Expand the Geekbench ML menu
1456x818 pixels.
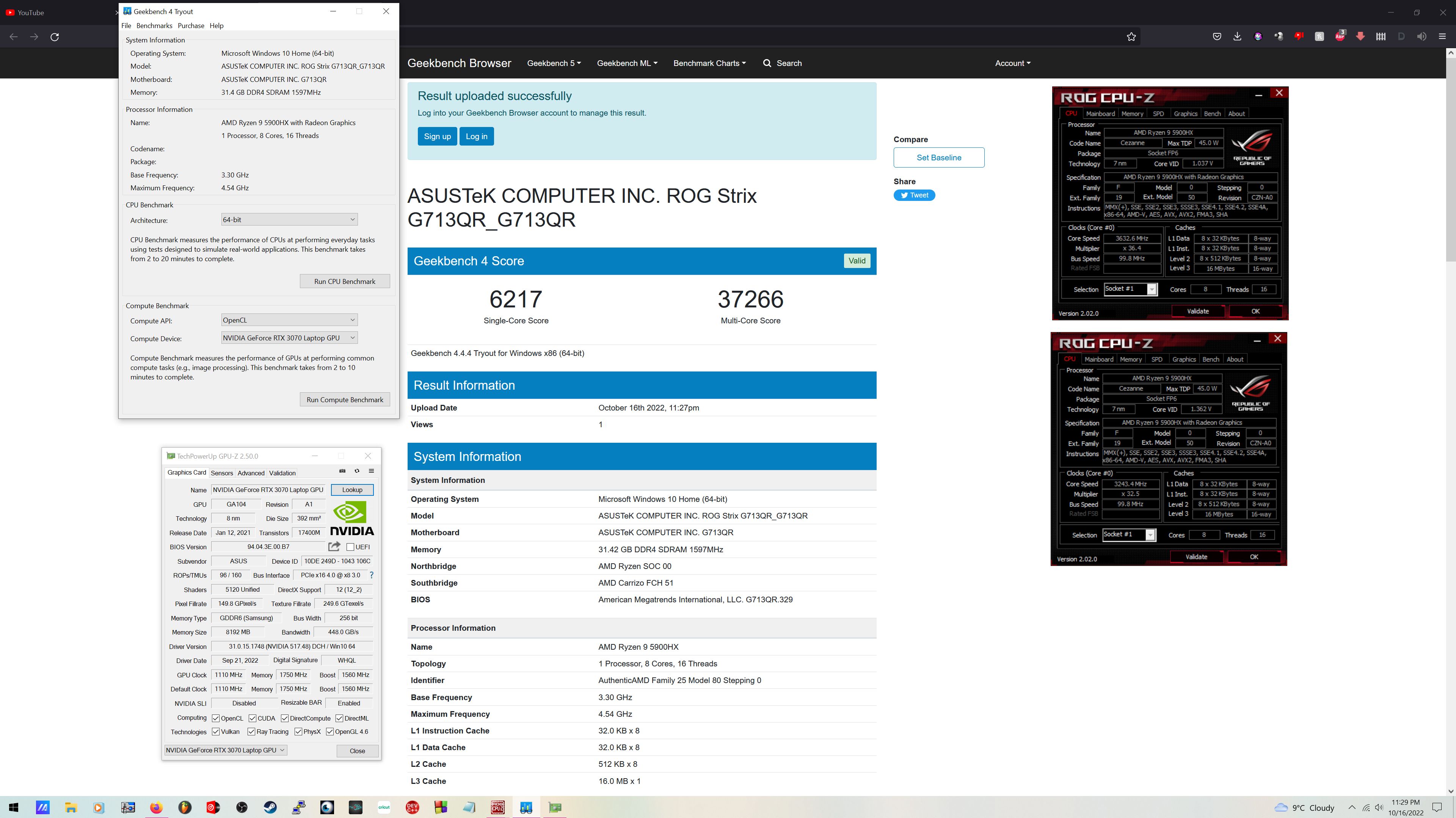click(628, 63)
